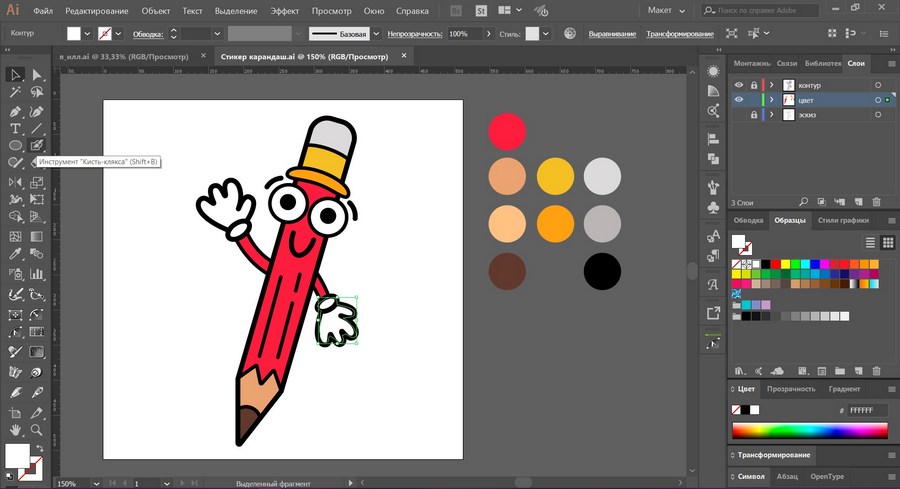900x489 pixels.
Task: Activate the Hand tool
Action: click(x=15, y=429)
